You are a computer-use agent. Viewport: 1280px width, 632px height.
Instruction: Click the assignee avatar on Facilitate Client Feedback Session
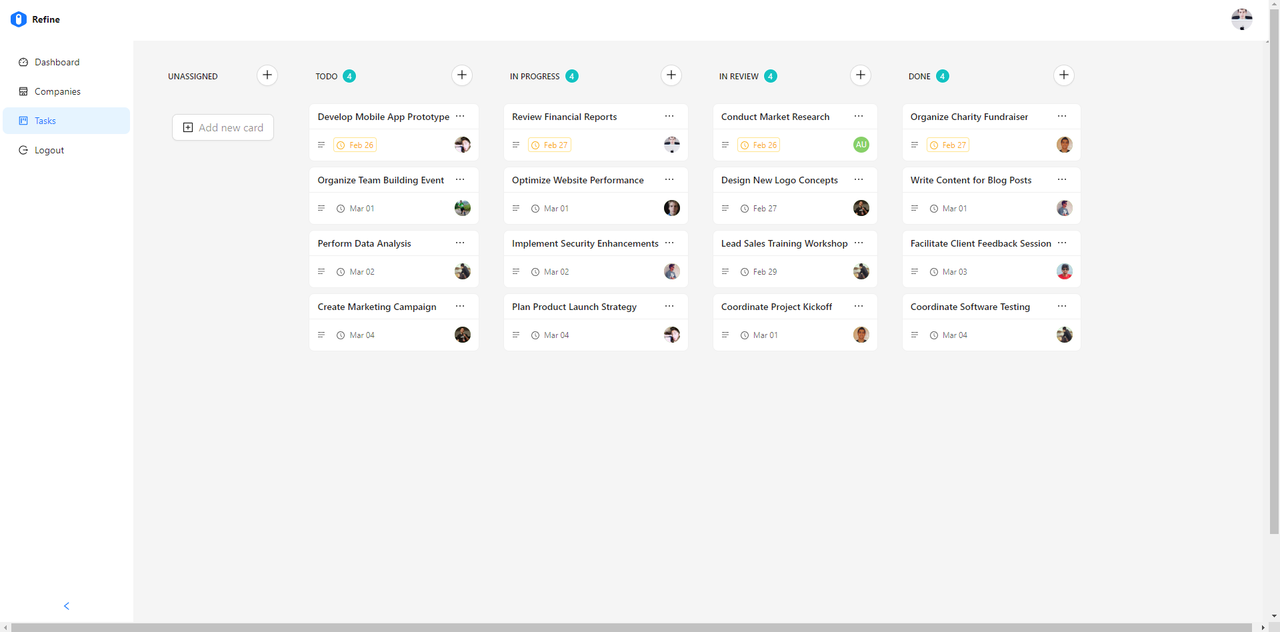(1065, 271)
